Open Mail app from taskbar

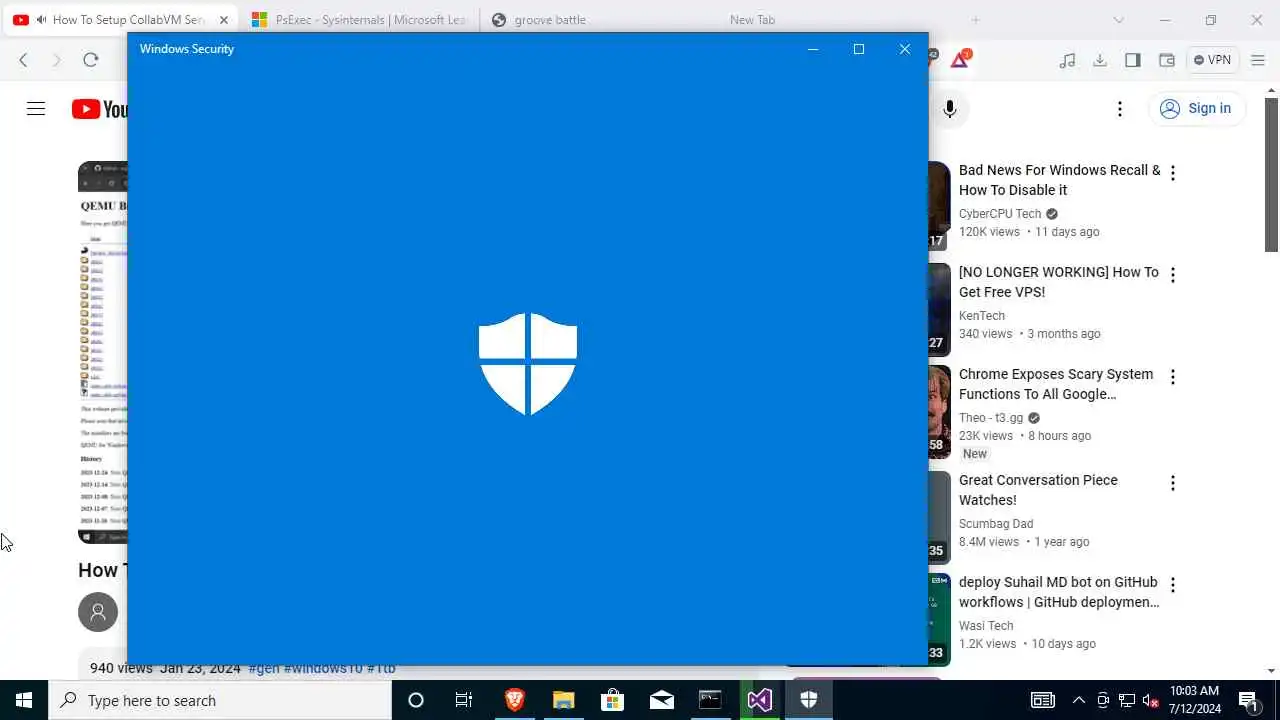661,700
